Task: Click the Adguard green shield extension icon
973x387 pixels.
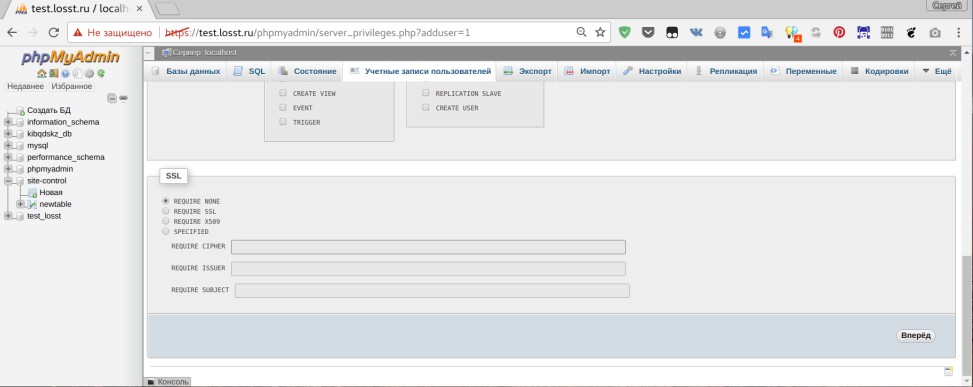Action: point(625,32)
